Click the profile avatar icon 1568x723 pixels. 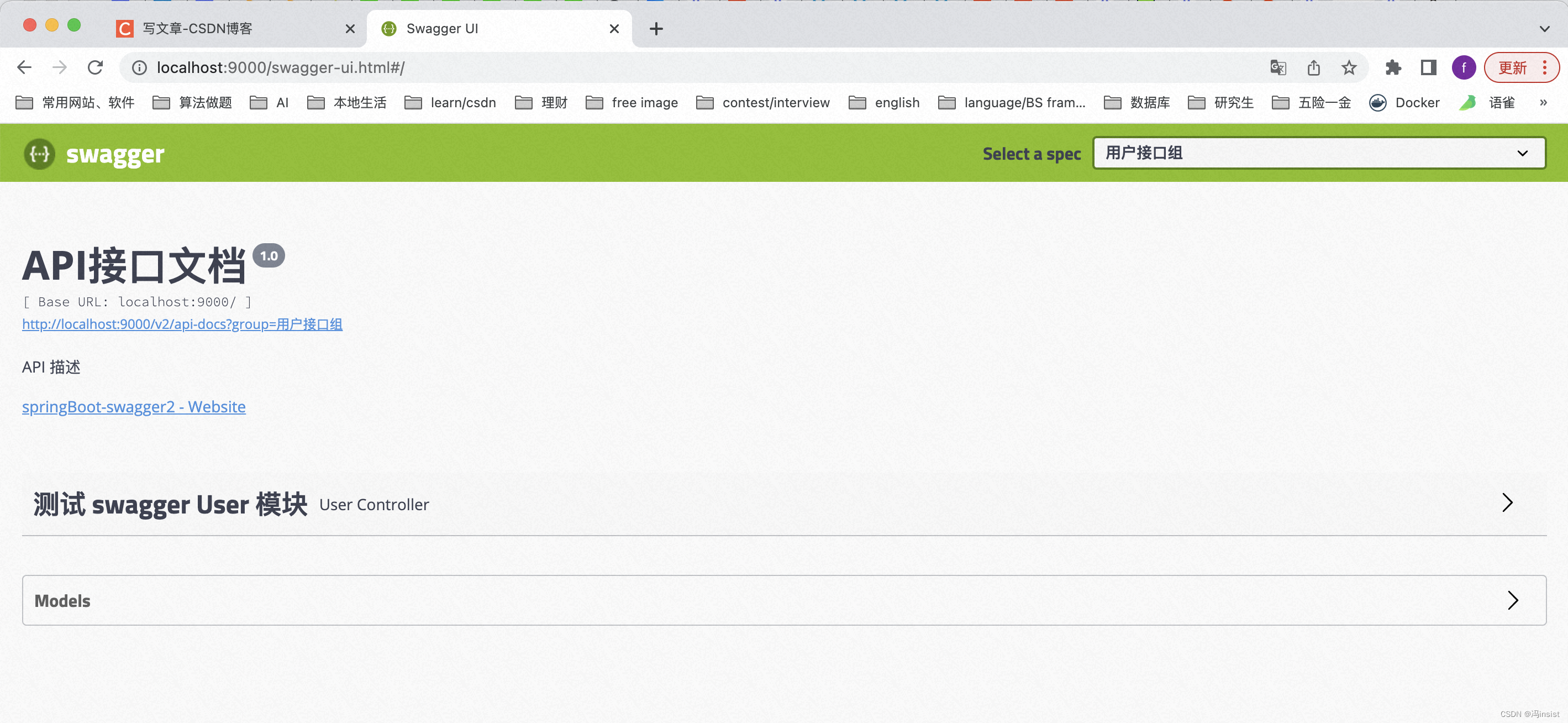[x=1464, y=67]
